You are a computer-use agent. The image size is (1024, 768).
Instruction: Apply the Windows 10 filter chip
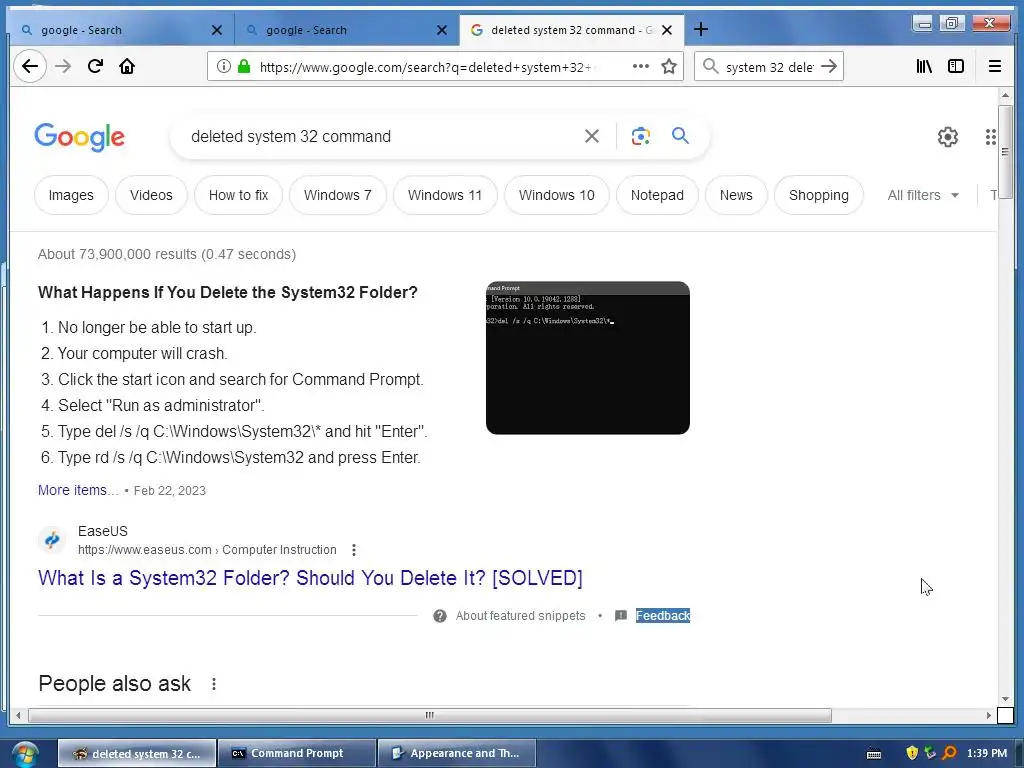click(x=556, y=195)
